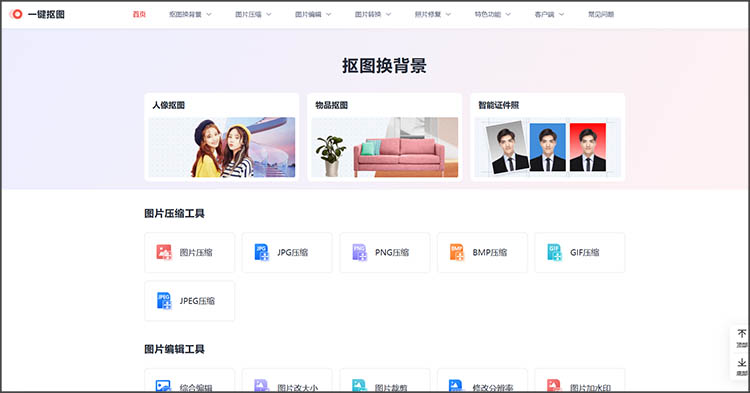Viewport: 750px width, 393px height.
Task: Open the JPG压缩 tool icon
Action: pos(262,252)
